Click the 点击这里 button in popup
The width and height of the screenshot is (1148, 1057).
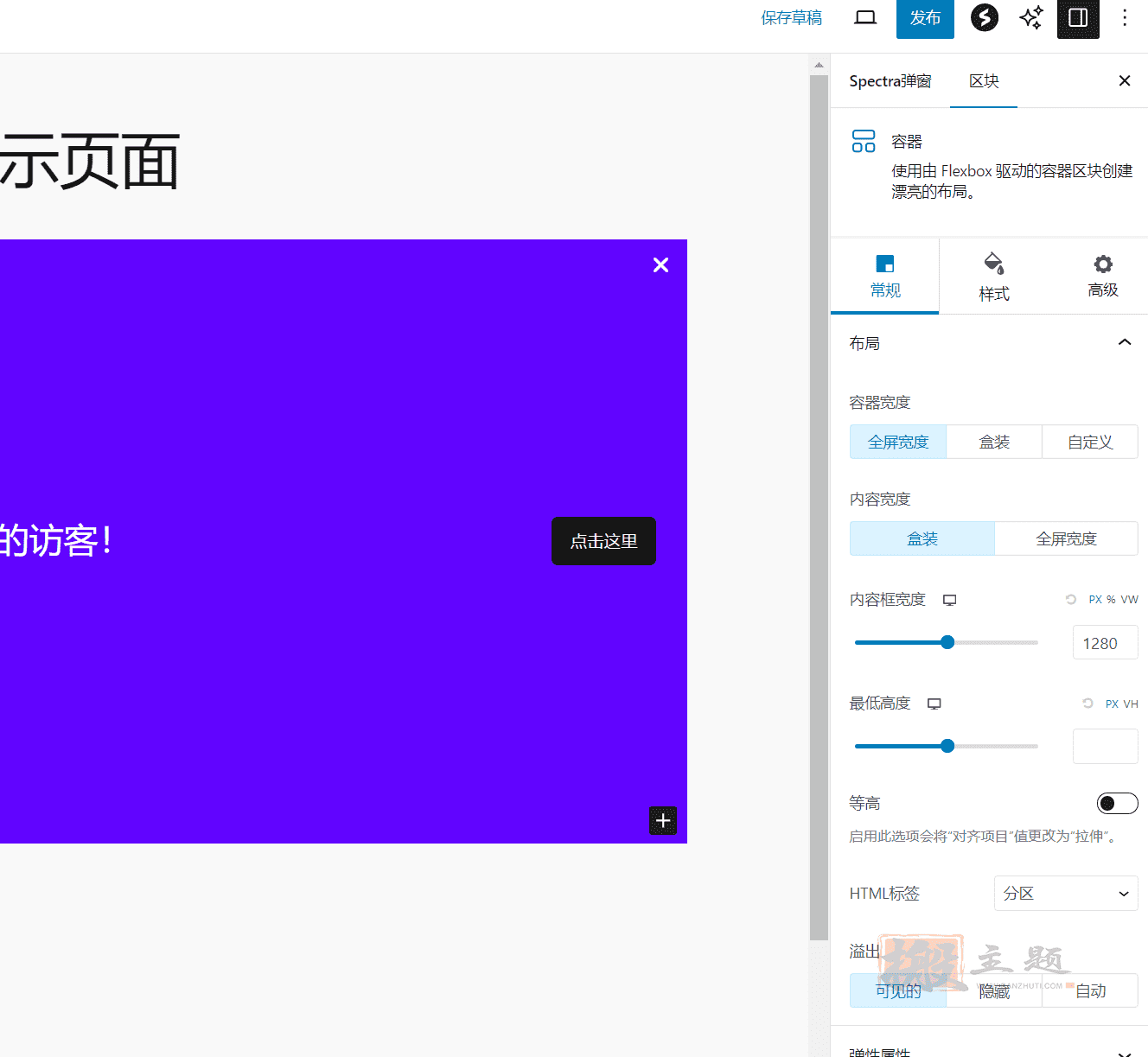tap(603, 541)
